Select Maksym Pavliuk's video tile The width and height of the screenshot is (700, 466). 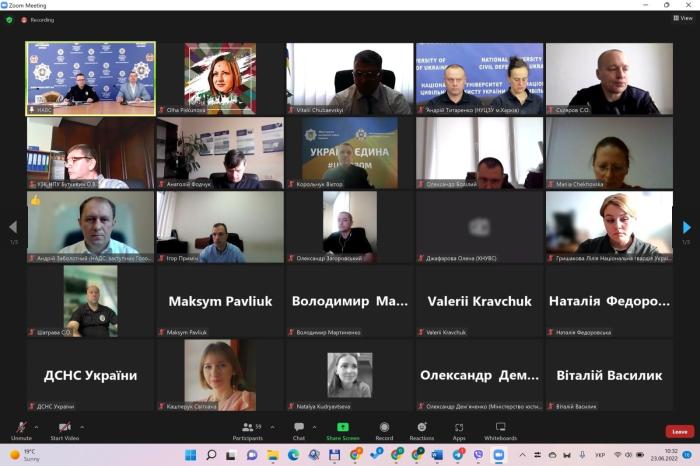click(x=219, y=301)
